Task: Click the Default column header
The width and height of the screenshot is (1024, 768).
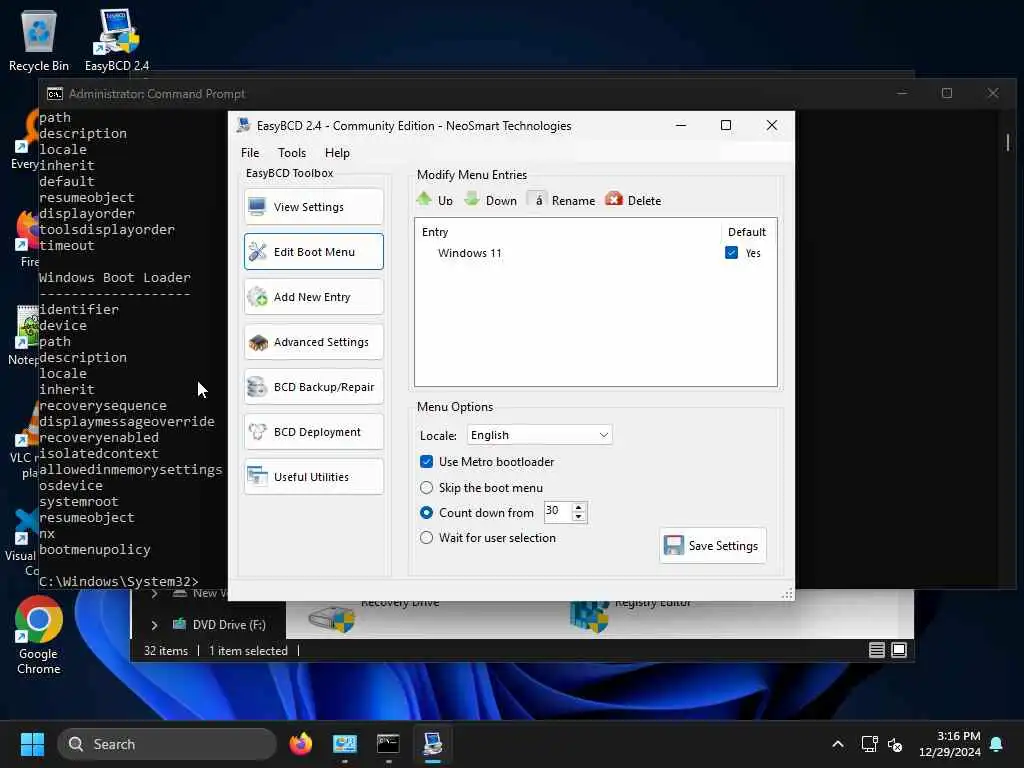Action: pos(746,232)
